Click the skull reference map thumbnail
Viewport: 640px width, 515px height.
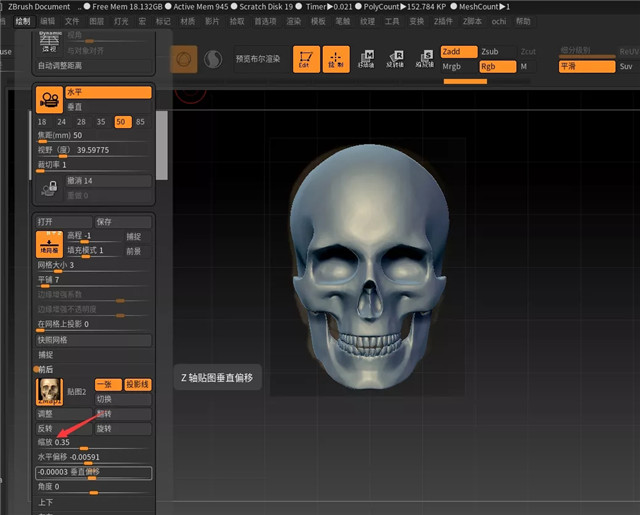click(49, 392)
